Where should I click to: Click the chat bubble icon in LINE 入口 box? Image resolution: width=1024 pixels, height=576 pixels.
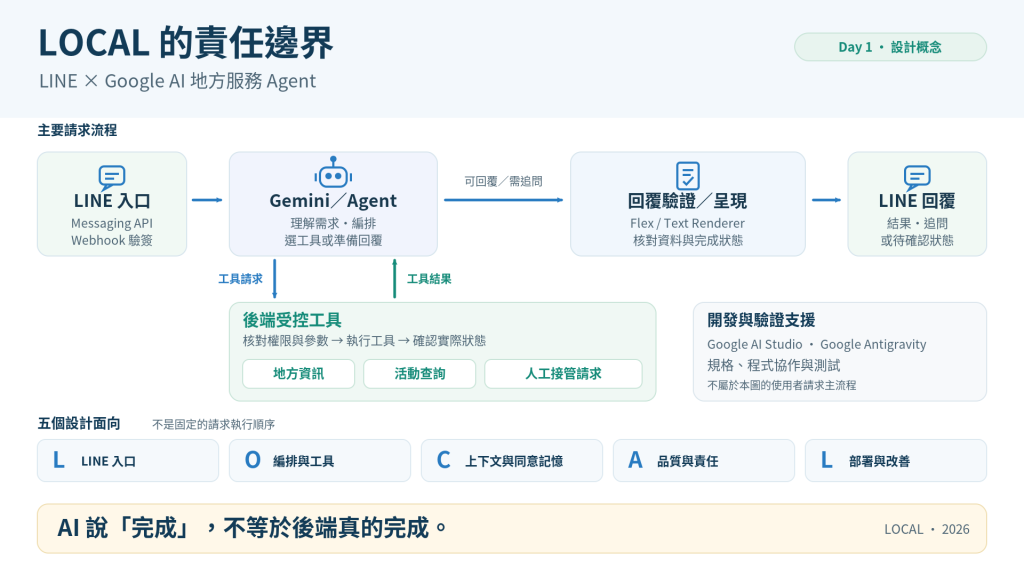[112, 177]
